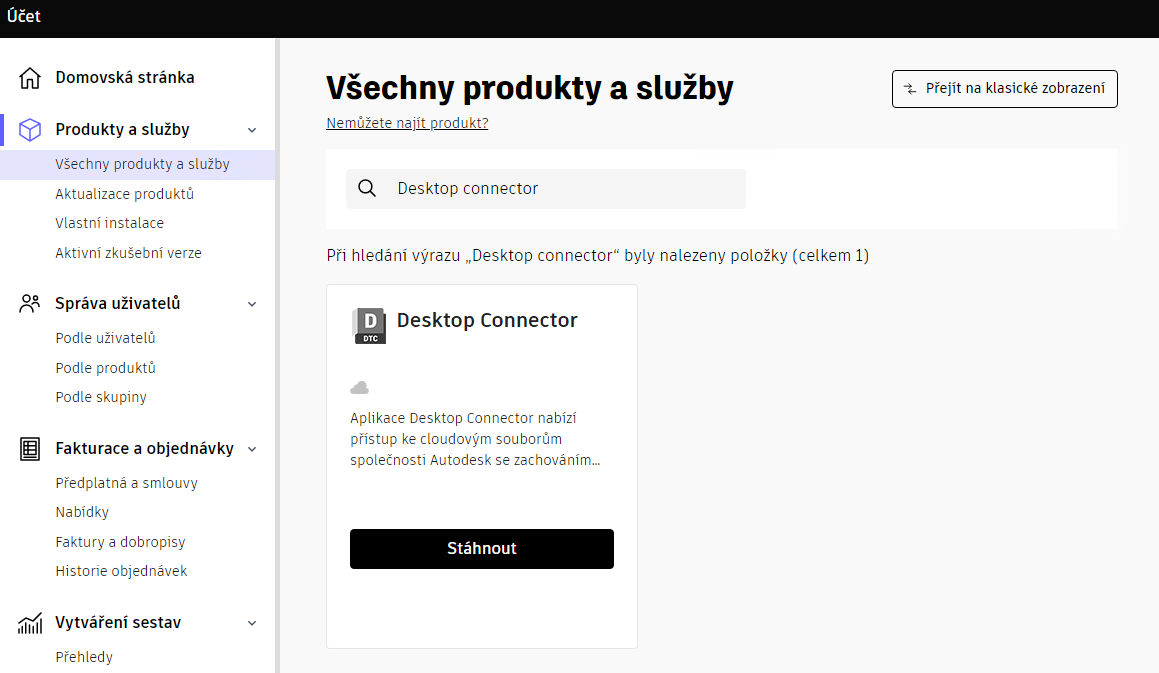Open Aktualizace produktů in sidebar
1159x673 pixels.
point(124,194)
